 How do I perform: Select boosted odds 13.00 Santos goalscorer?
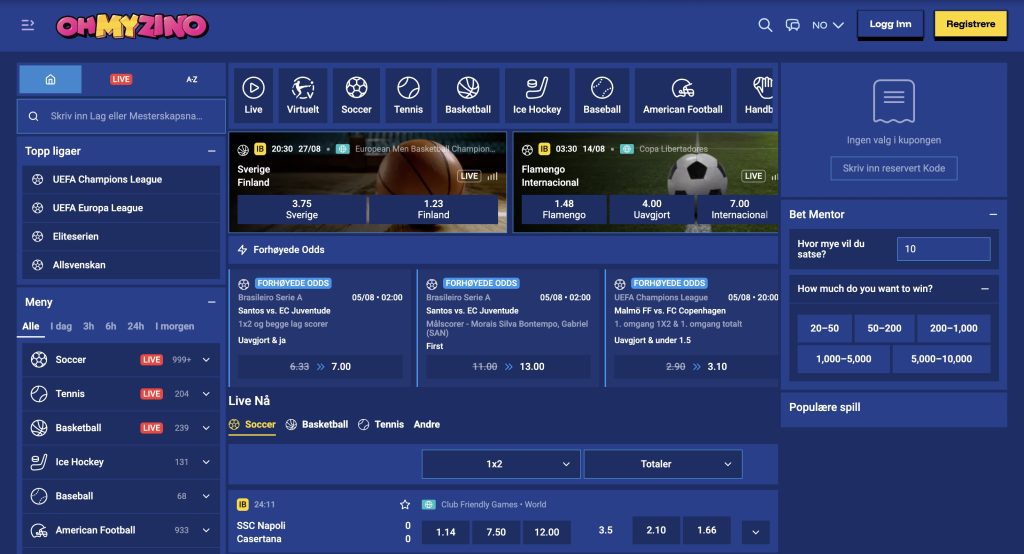(x=508, y=367)
